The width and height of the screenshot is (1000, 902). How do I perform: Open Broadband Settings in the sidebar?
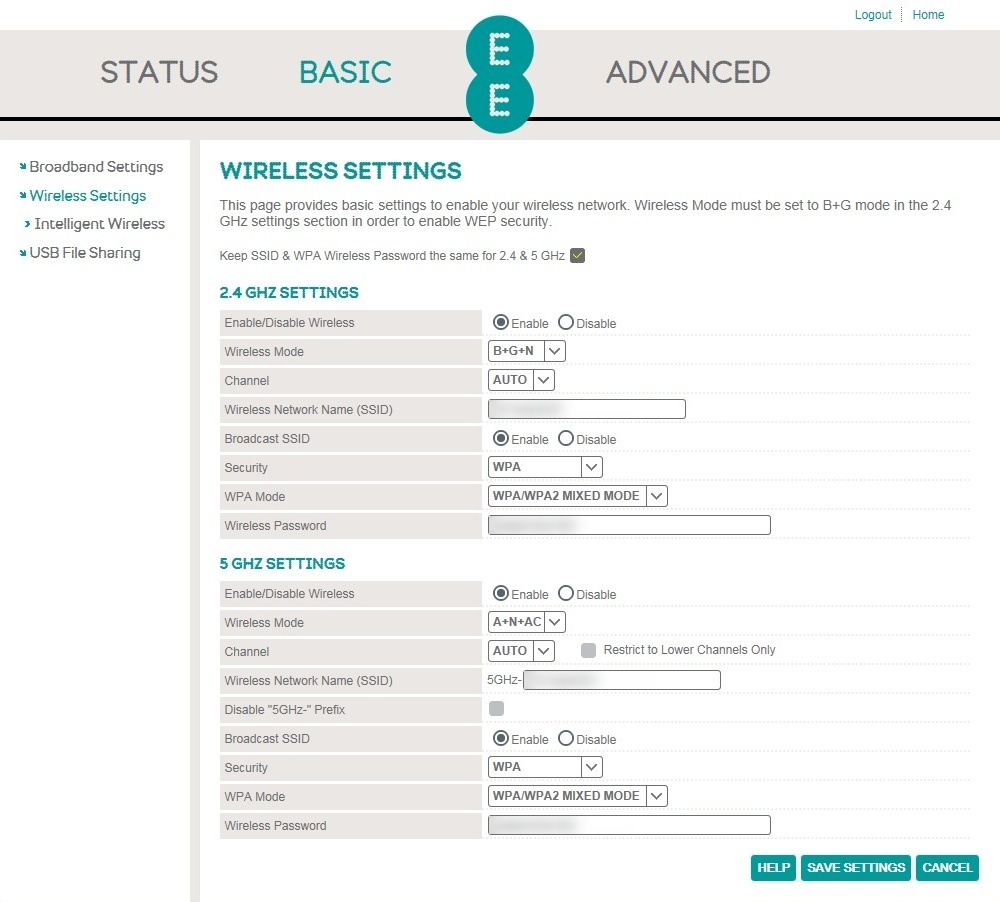tap(96, 166)
